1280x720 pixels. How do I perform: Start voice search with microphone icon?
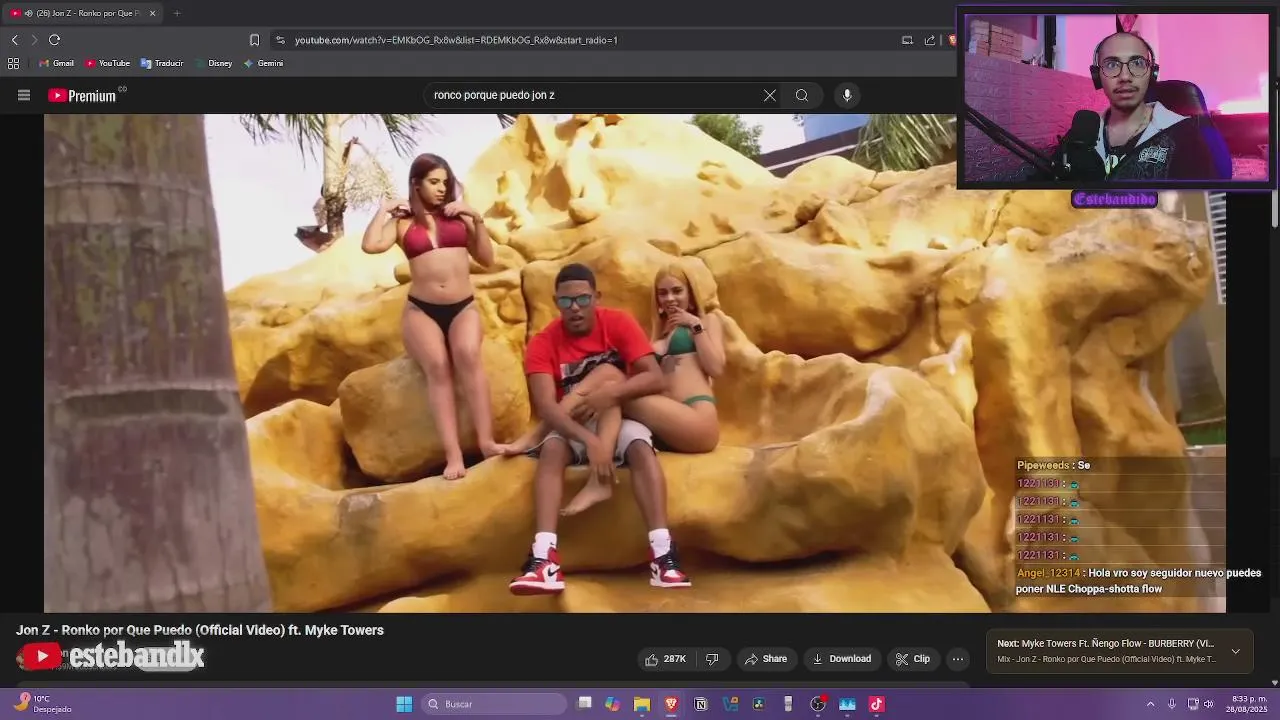pos(847,95)
